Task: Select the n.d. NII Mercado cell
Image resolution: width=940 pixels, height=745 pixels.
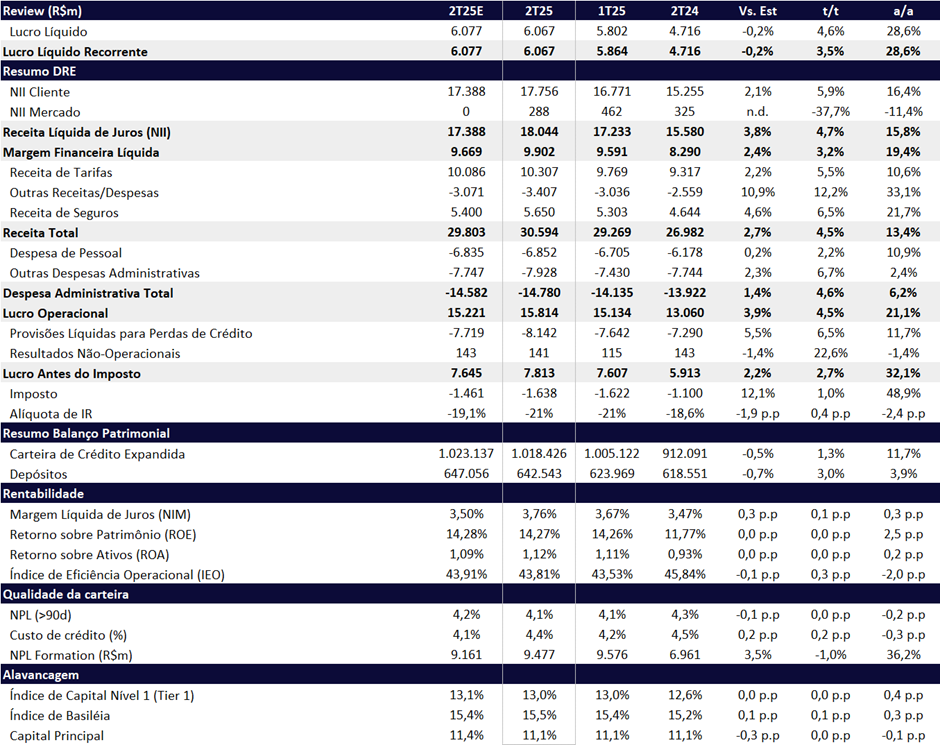Action: point(757,111)
